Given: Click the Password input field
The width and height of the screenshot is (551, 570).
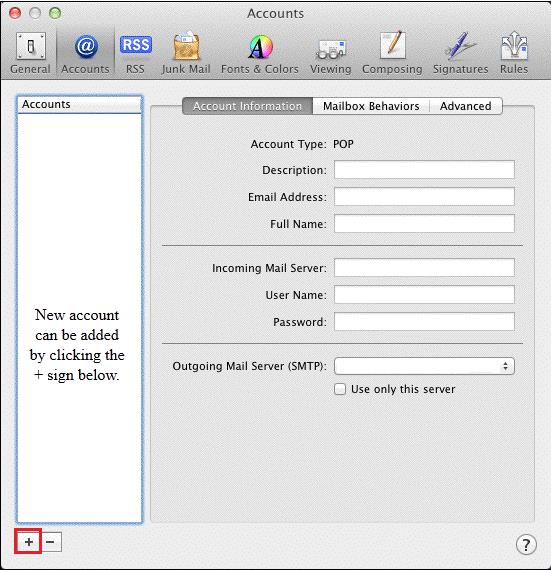Looking at the screenshot, I should (424, 321).
